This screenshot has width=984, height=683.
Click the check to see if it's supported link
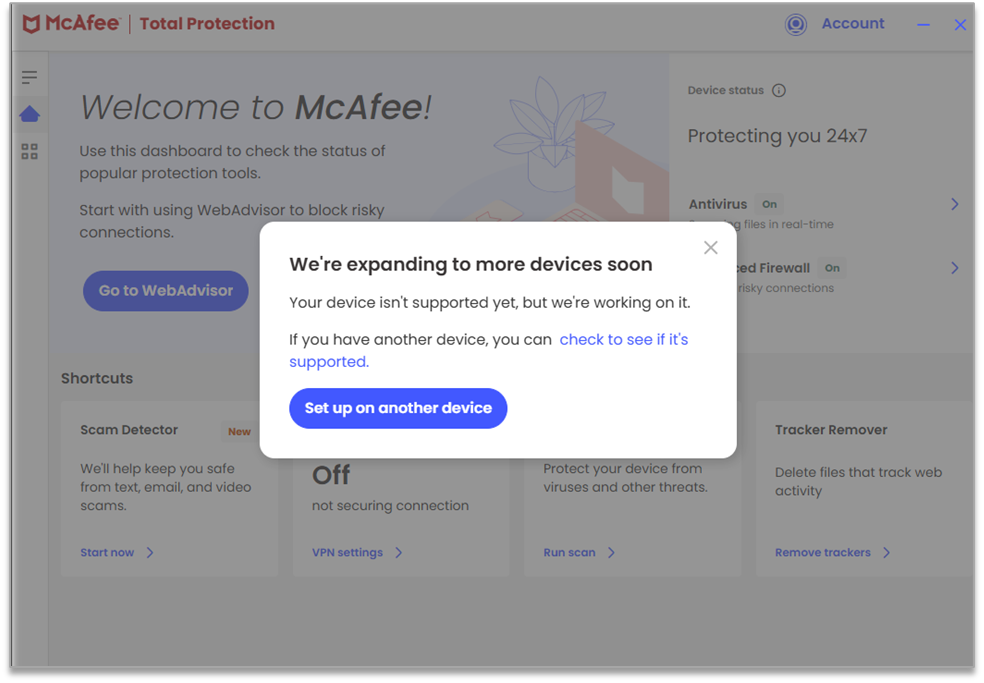pyautogui.click(x=623, y=339)
